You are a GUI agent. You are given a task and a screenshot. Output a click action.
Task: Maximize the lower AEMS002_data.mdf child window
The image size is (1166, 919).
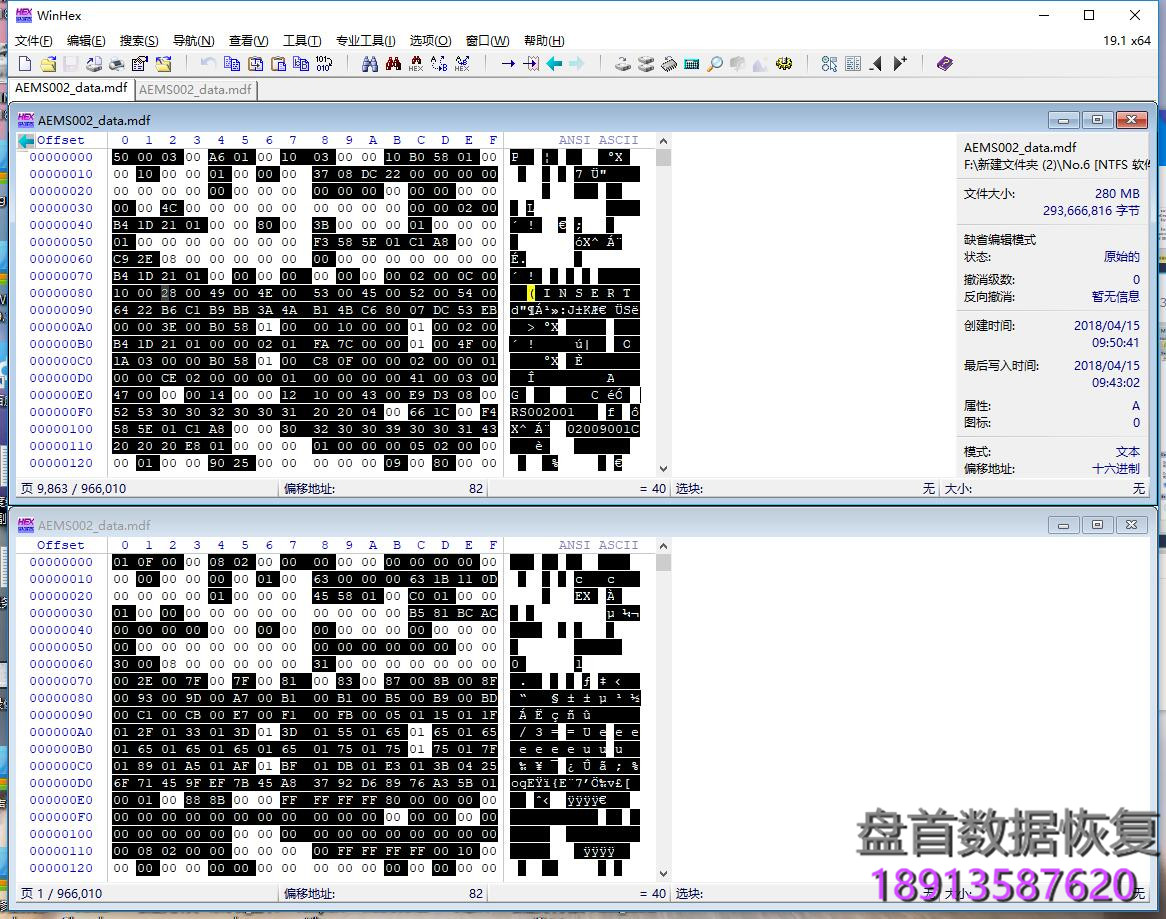coord(1097,525)
